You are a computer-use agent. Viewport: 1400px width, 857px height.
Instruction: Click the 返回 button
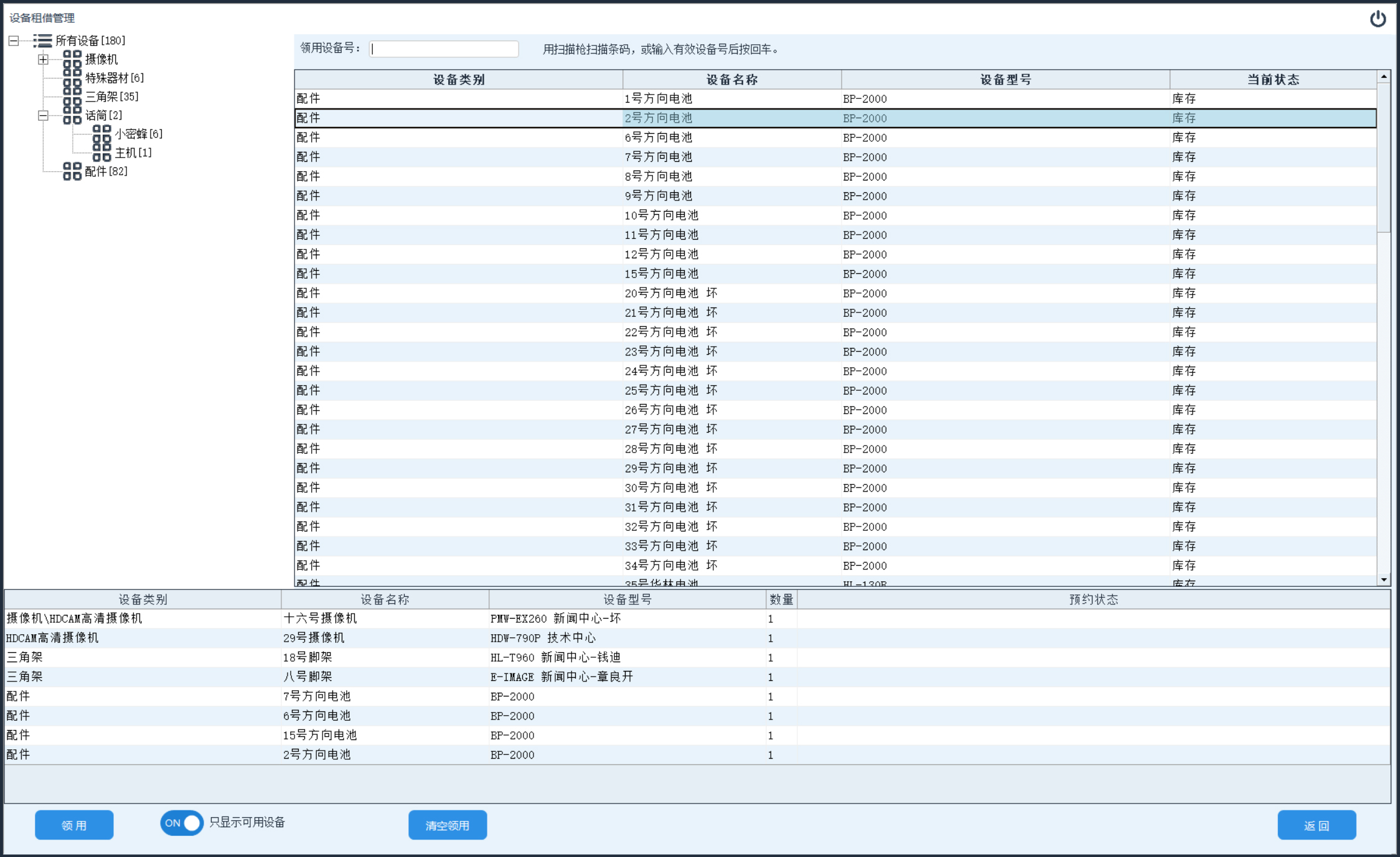1316,825
